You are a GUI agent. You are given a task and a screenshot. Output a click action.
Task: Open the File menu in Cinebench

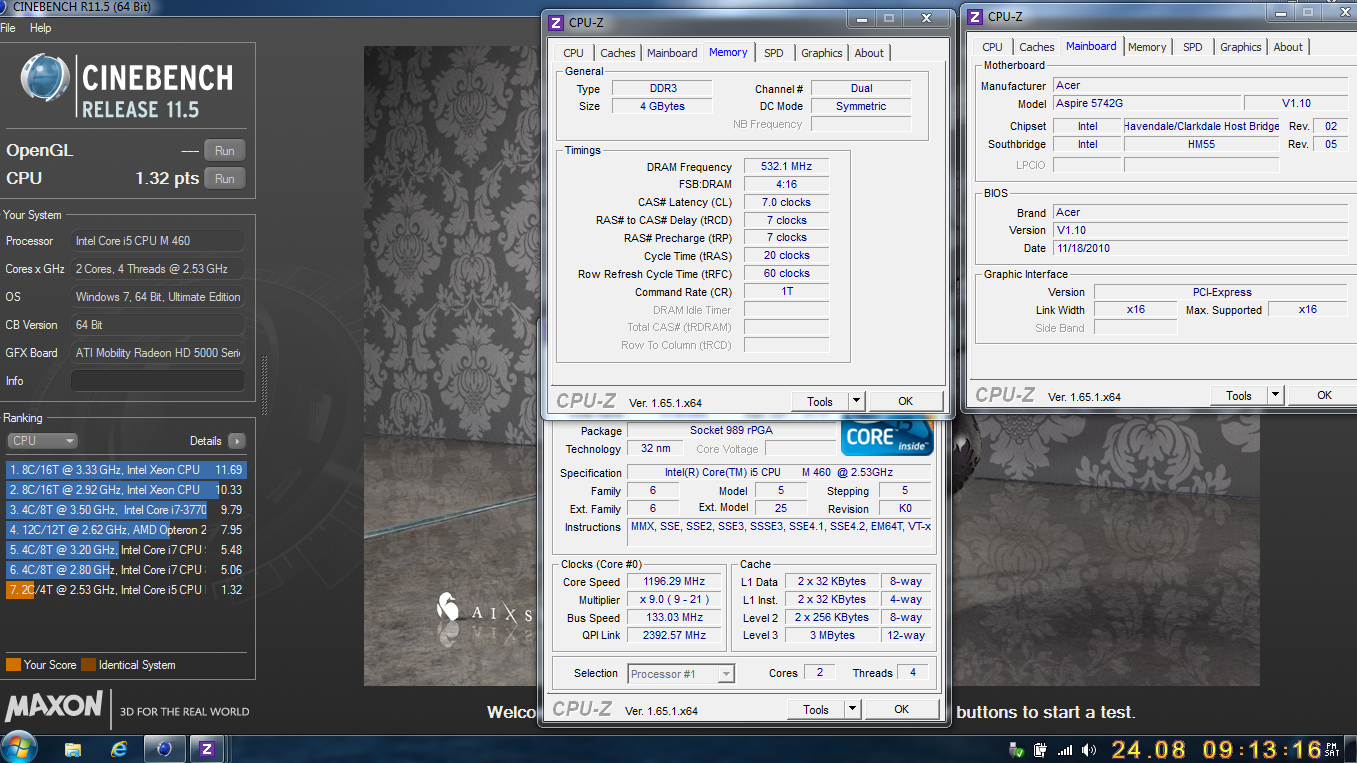click(x=8, y=28)
